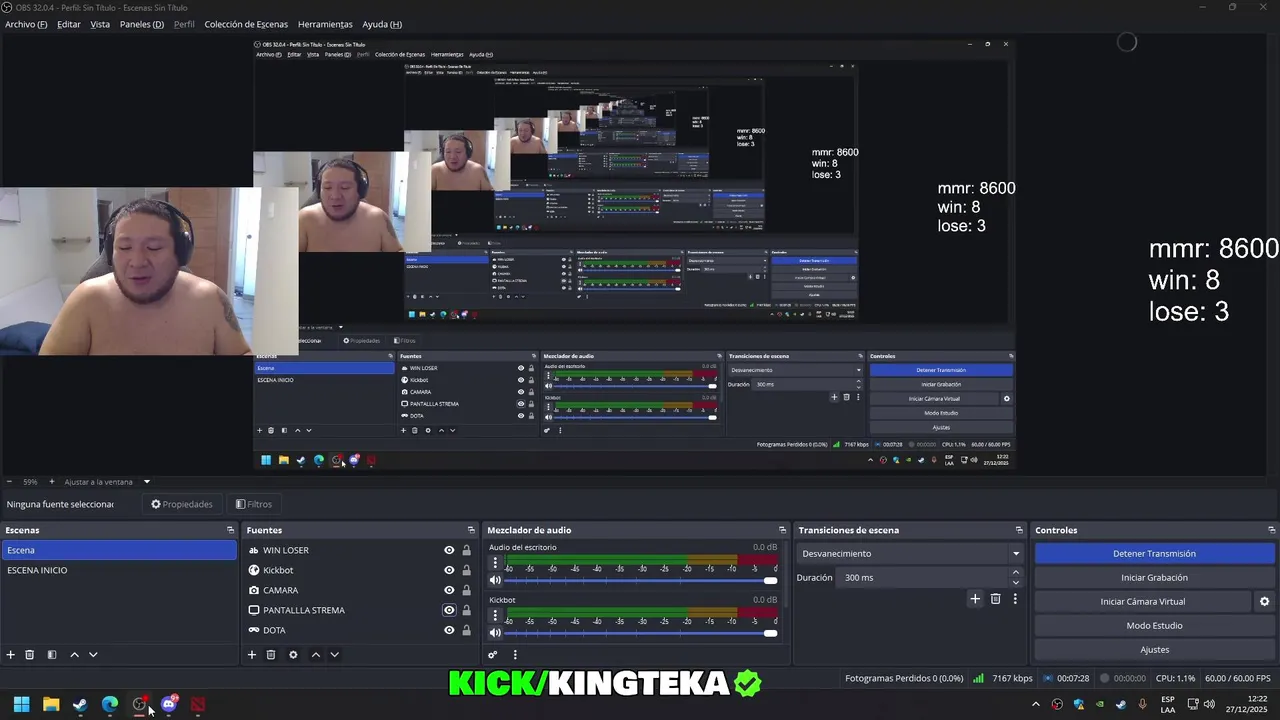Hide WIN LOSER source with eye icon
The height and width of the screenshot is (720, 1280).
click(x=449, y=550)
